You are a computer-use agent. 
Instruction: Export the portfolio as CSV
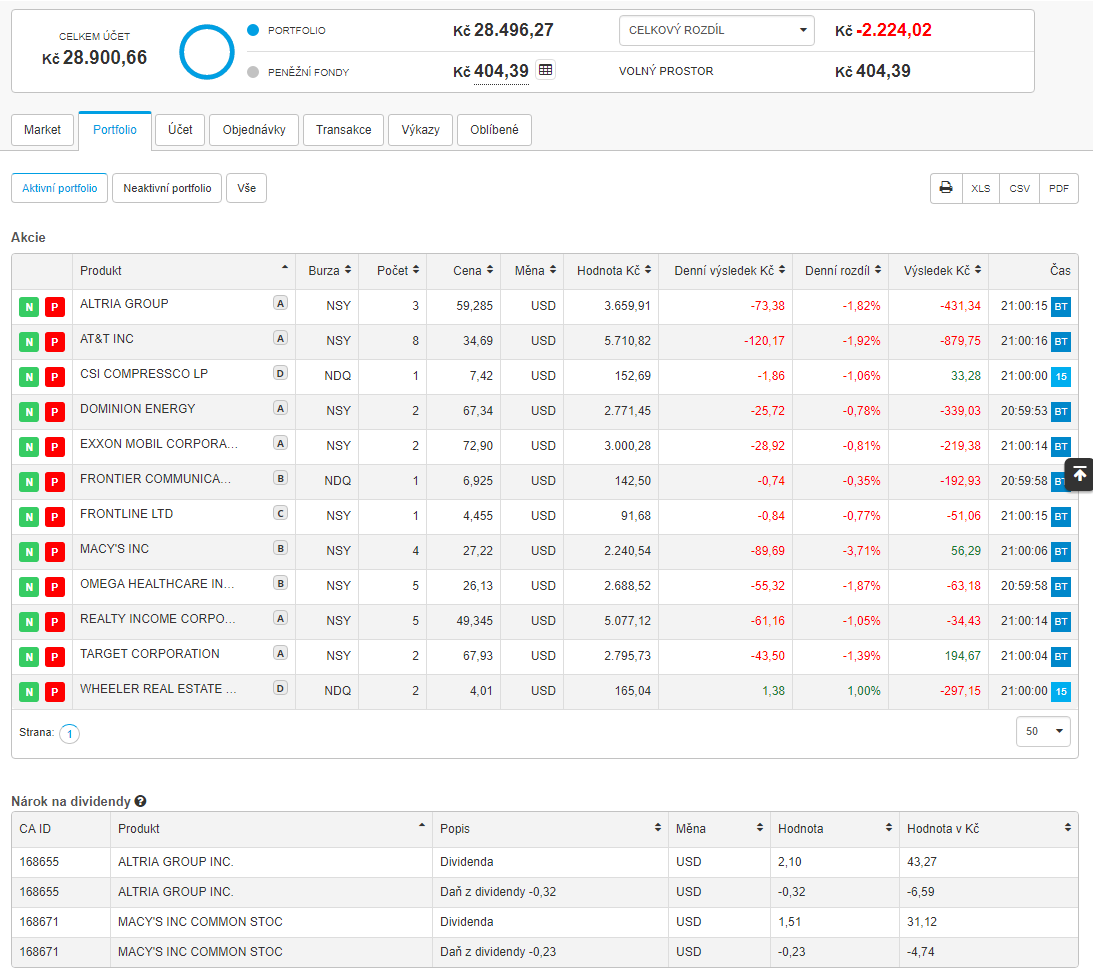1019,188
